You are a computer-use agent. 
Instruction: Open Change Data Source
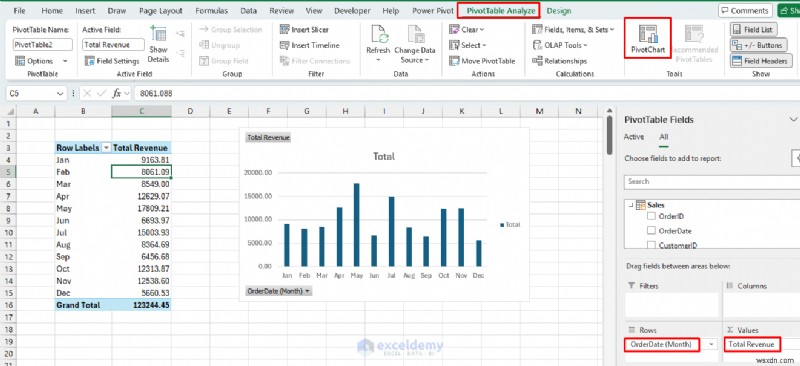click(x=415, y=44)
